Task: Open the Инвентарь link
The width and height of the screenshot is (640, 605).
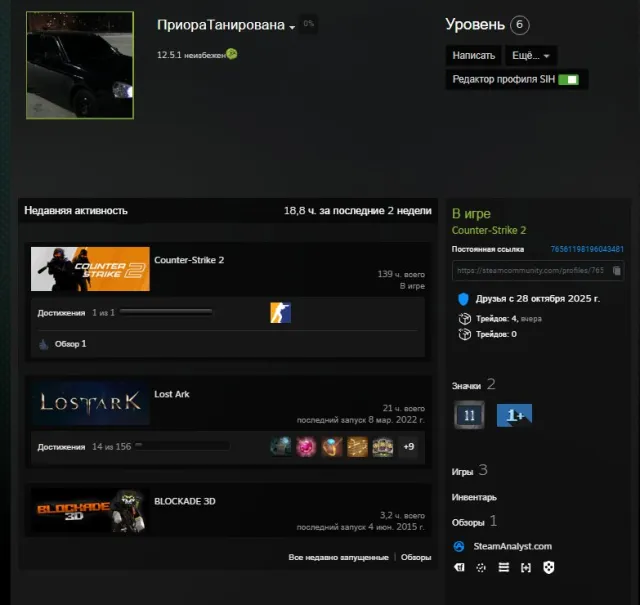Action: [x=474, y=497]
